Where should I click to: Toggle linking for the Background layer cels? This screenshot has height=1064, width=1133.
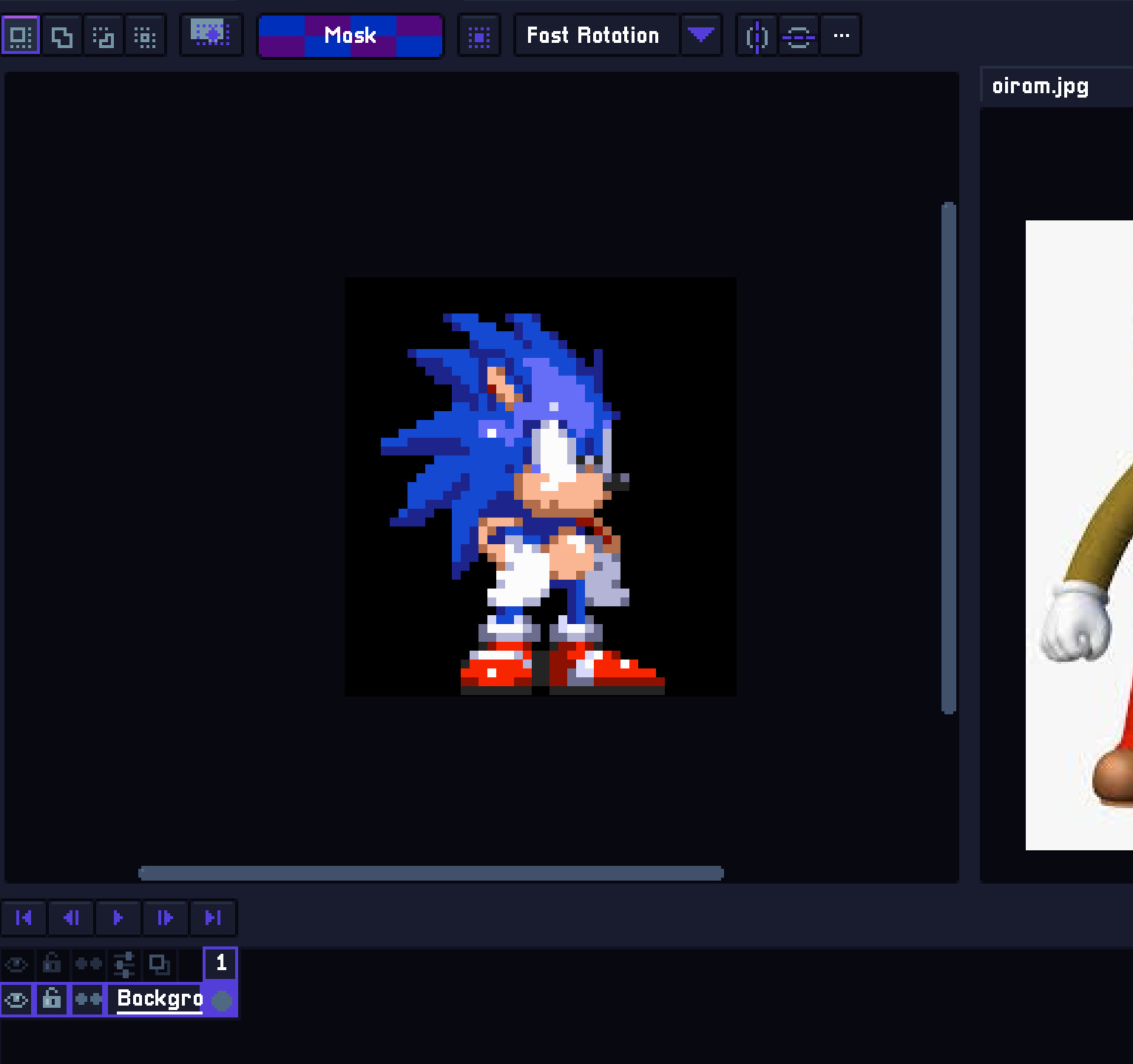tap(87, 1000)
